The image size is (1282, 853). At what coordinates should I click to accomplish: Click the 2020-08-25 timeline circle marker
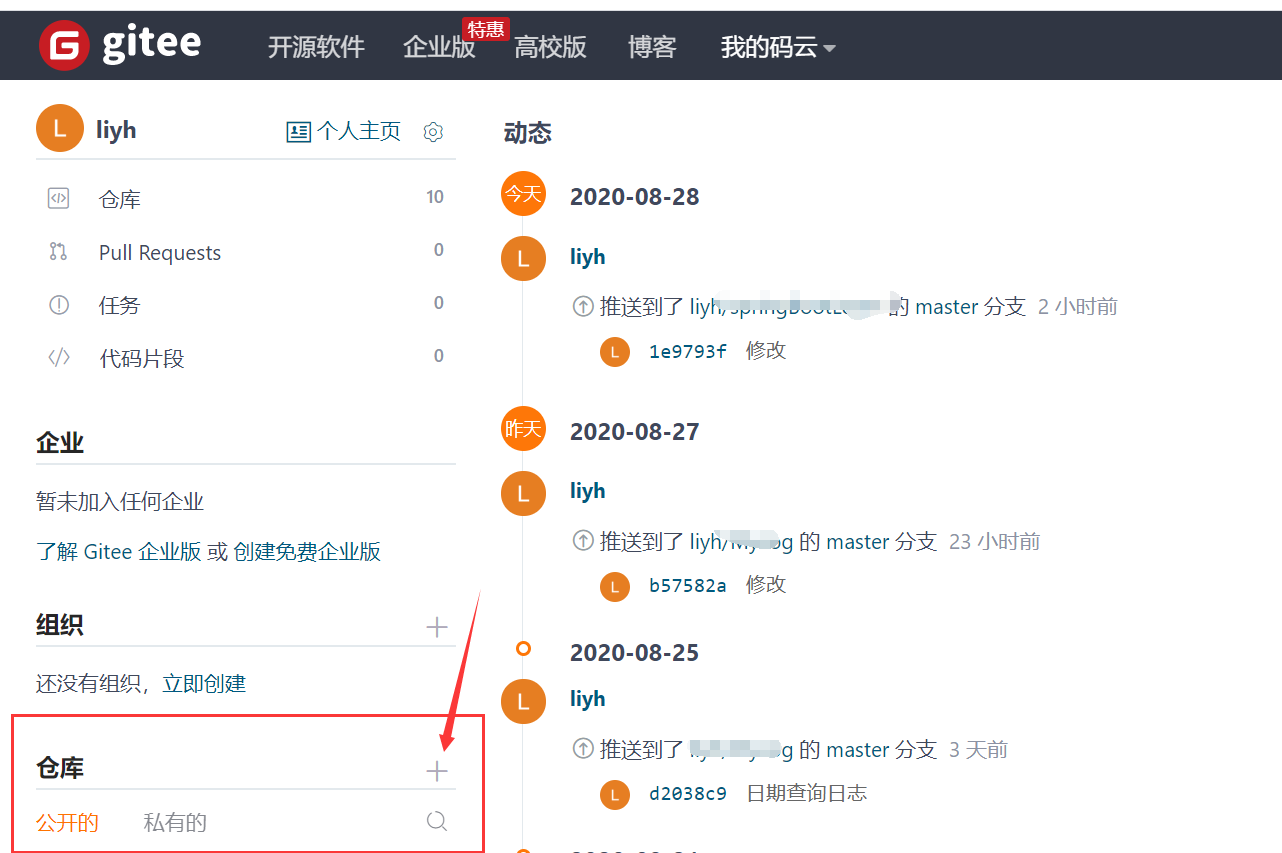[523, 648]
